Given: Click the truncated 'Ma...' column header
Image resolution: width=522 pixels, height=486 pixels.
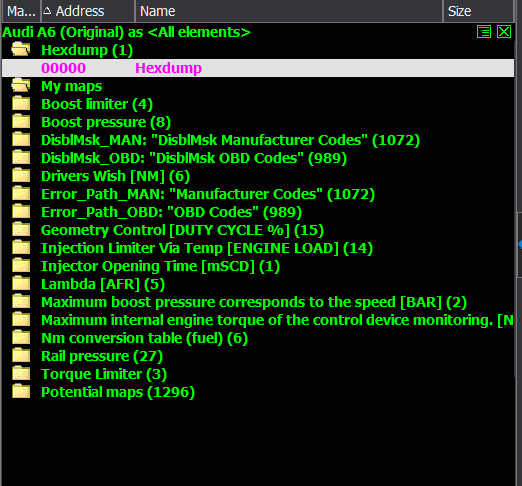Looking at the screenshot, I should pos(21,11).
